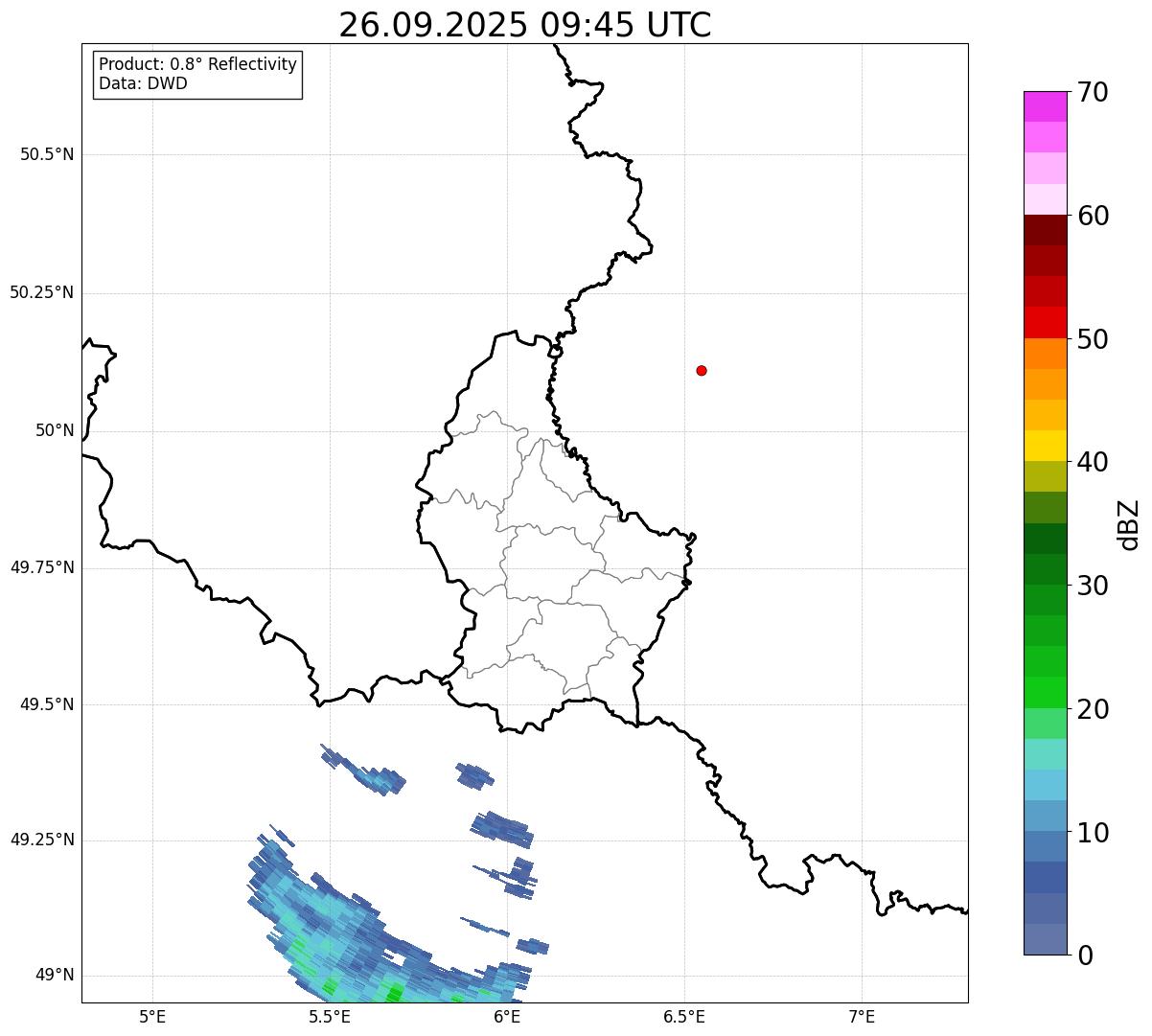Click the colorbar tick label 50
The width and height of the screenshot is (1152, 1036).
(1093, 339)
